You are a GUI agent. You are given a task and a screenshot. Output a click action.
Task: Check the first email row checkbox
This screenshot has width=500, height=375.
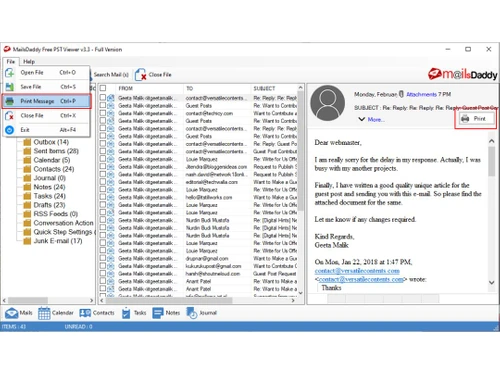coord(103,98)
